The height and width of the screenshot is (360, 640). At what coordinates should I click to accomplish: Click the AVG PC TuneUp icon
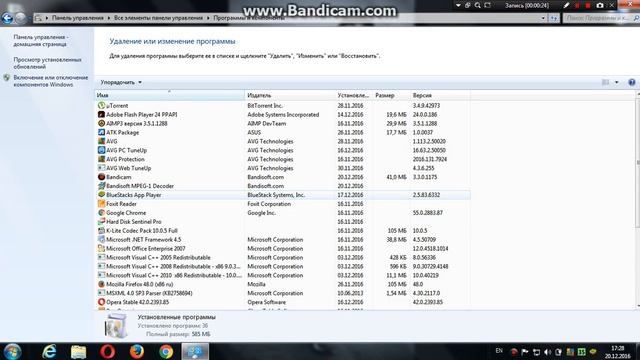click(101, 150)
